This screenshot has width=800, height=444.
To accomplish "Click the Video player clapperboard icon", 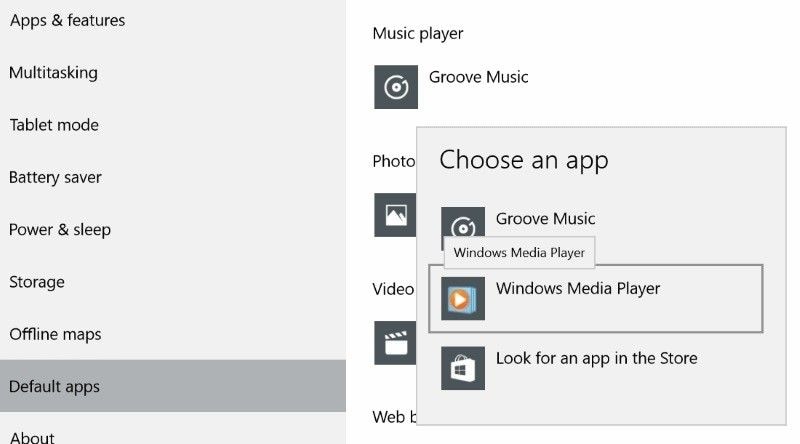I will [395, 342].
